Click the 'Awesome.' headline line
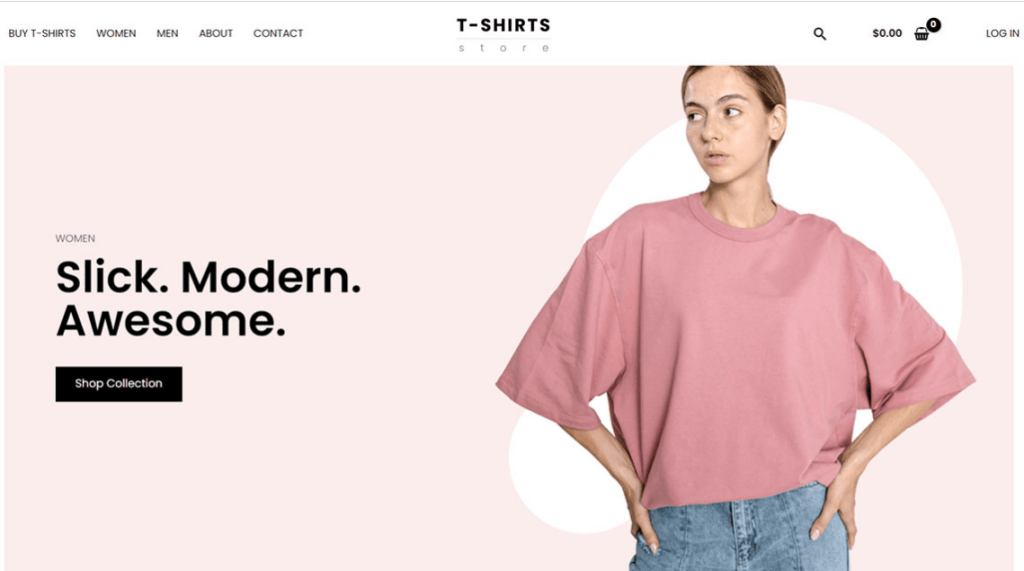The height and width of the screenshot is (571, 1024). pyautogui.click(x=171, y=321)
